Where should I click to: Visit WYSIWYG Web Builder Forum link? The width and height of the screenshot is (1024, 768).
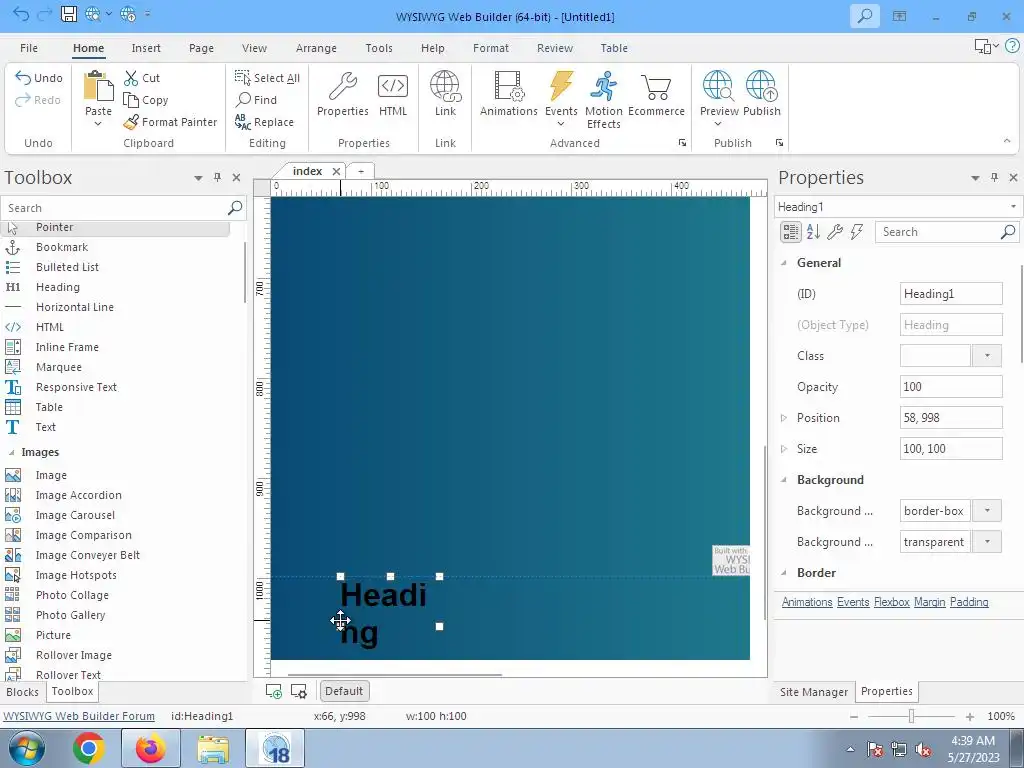click(79, 716)
